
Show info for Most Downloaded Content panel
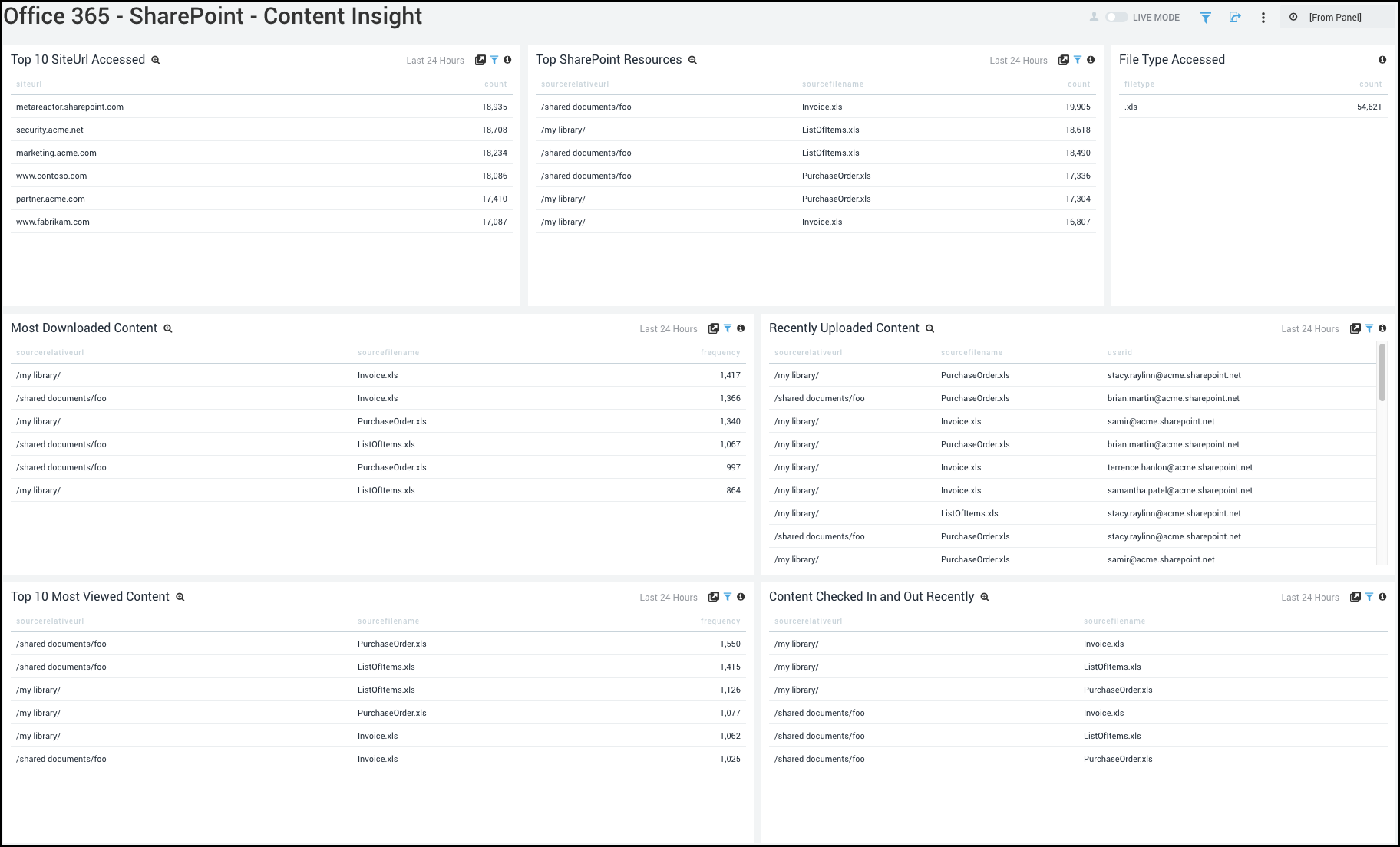741,328
